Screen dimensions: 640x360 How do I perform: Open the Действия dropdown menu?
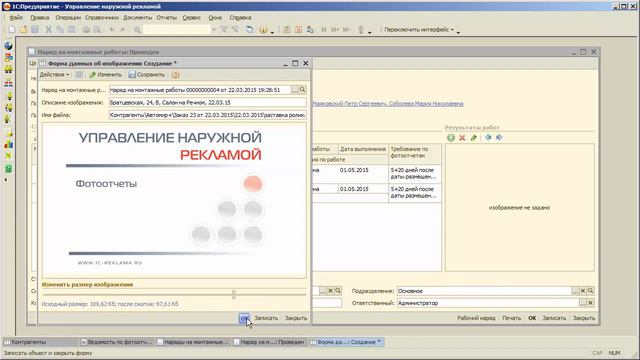click(54, 75)
